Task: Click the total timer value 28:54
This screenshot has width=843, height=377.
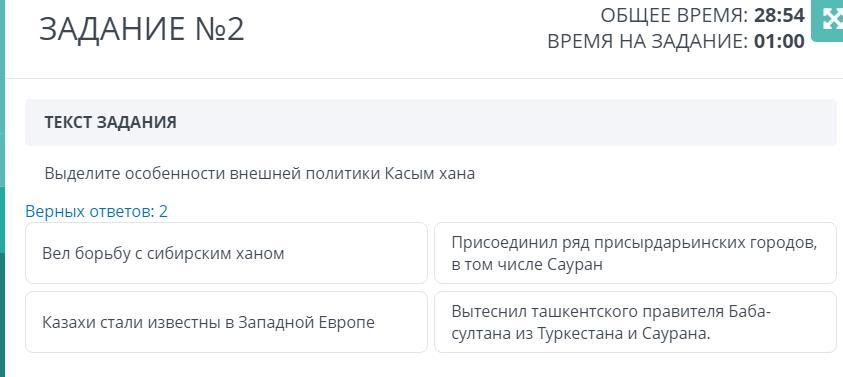Action: click(x=780, y=16)
